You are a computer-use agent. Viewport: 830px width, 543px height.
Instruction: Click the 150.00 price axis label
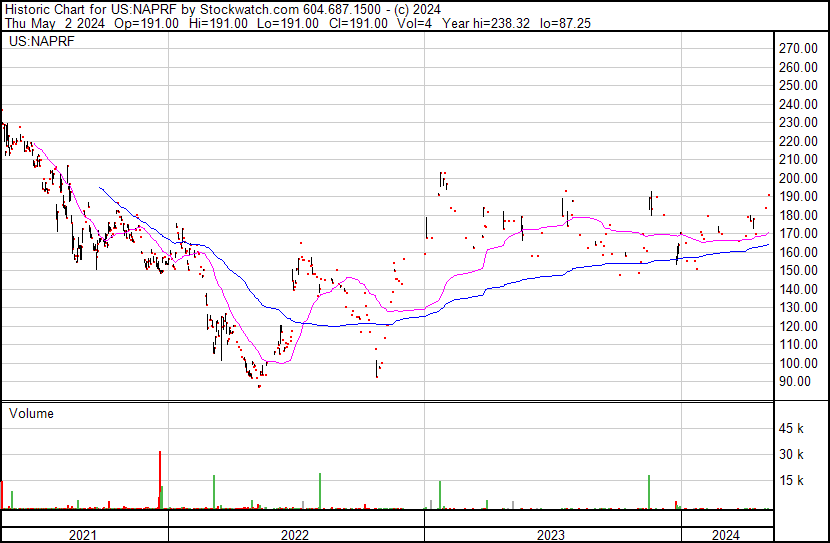coord(798,270)
